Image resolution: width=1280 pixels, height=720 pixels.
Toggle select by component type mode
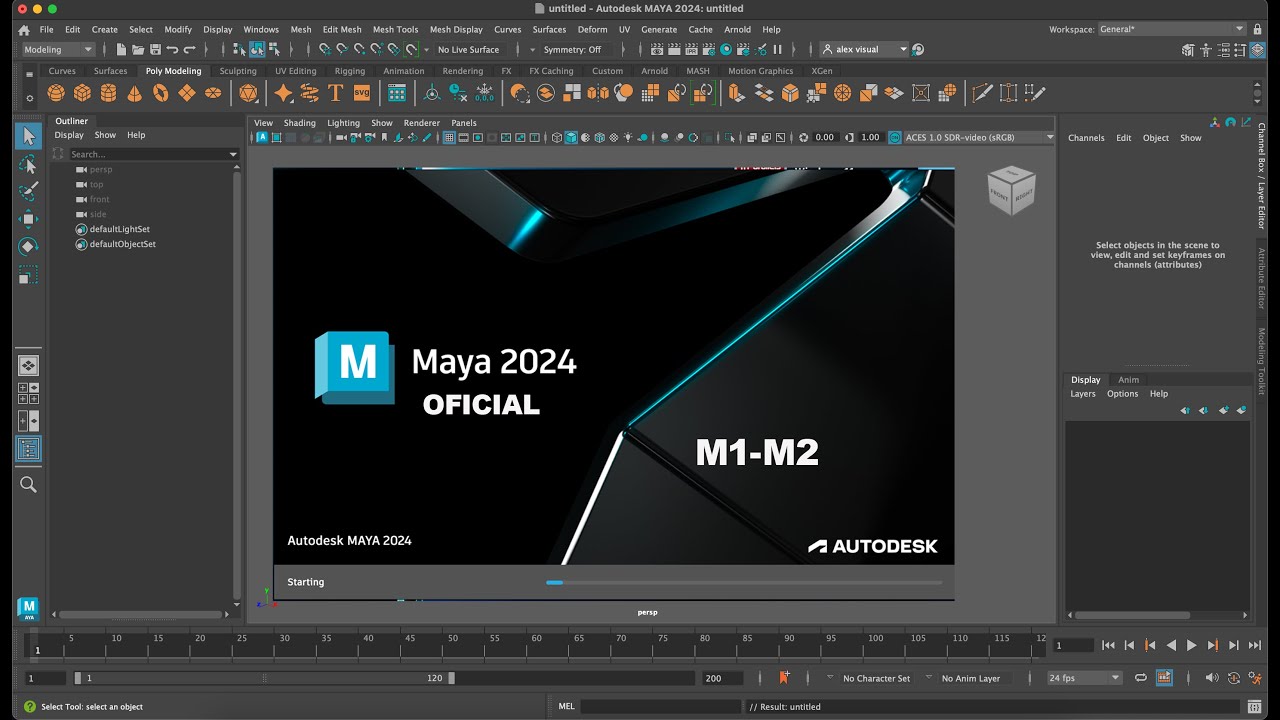(274, 49)
